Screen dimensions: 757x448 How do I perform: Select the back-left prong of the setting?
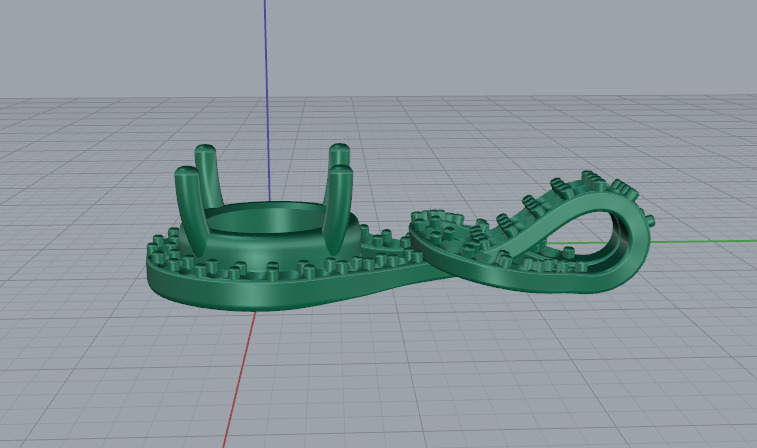pos(209,174)
